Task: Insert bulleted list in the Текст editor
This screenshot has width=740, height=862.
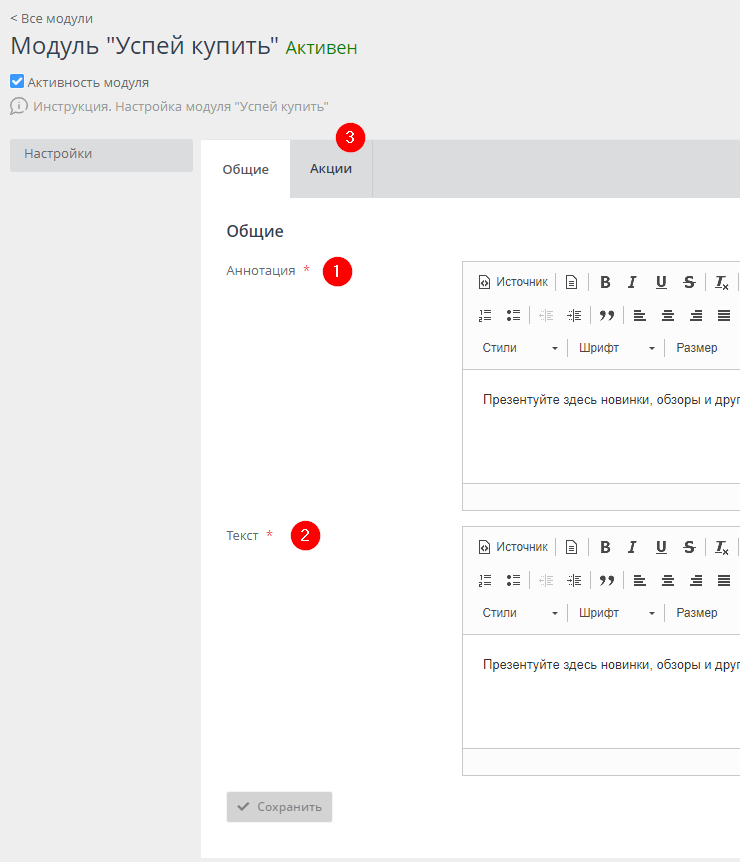Action: 513,580
